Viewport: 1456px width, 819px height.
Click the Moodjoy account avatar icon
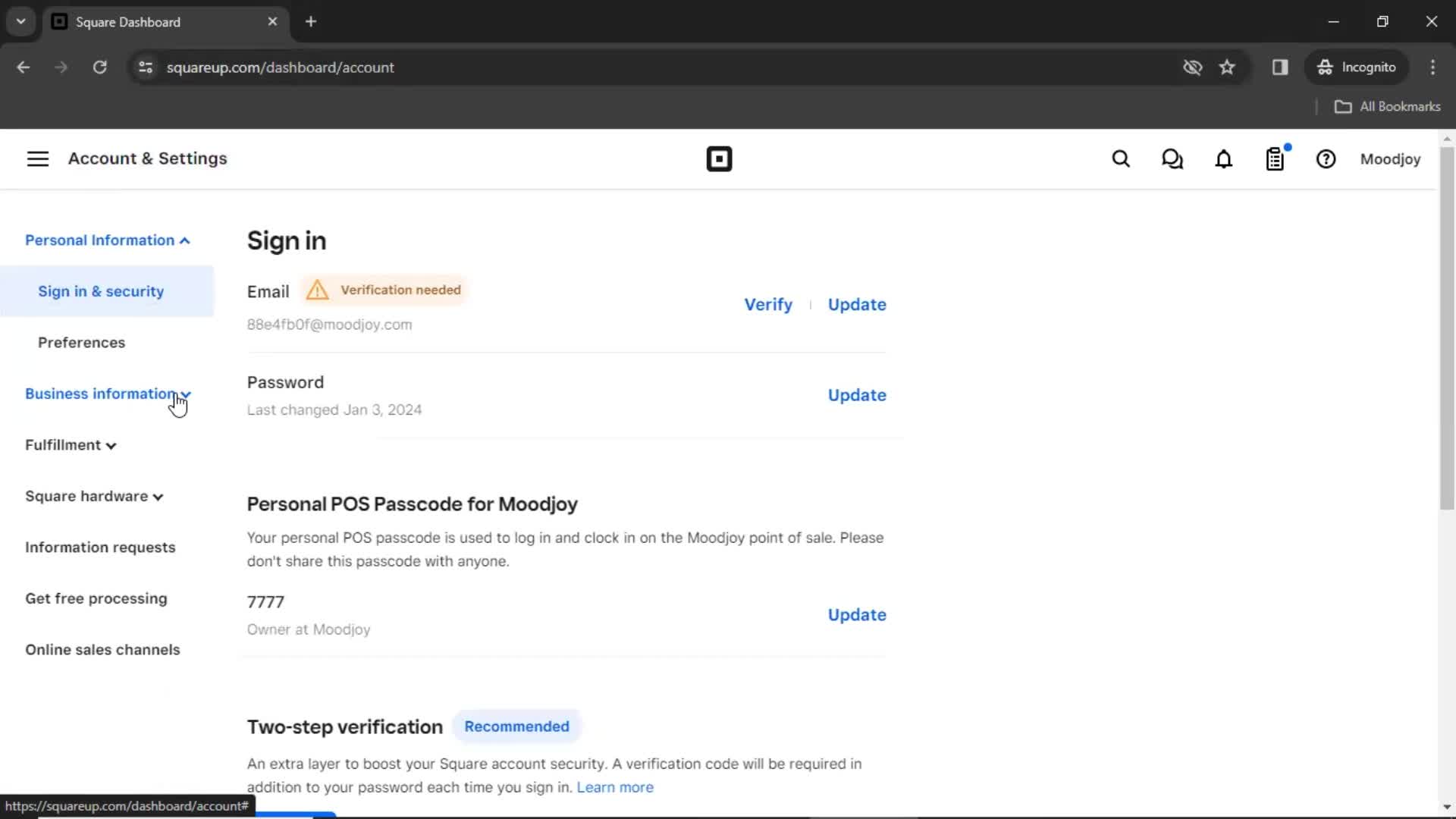pyautogui.click(x=1391, y=159)
